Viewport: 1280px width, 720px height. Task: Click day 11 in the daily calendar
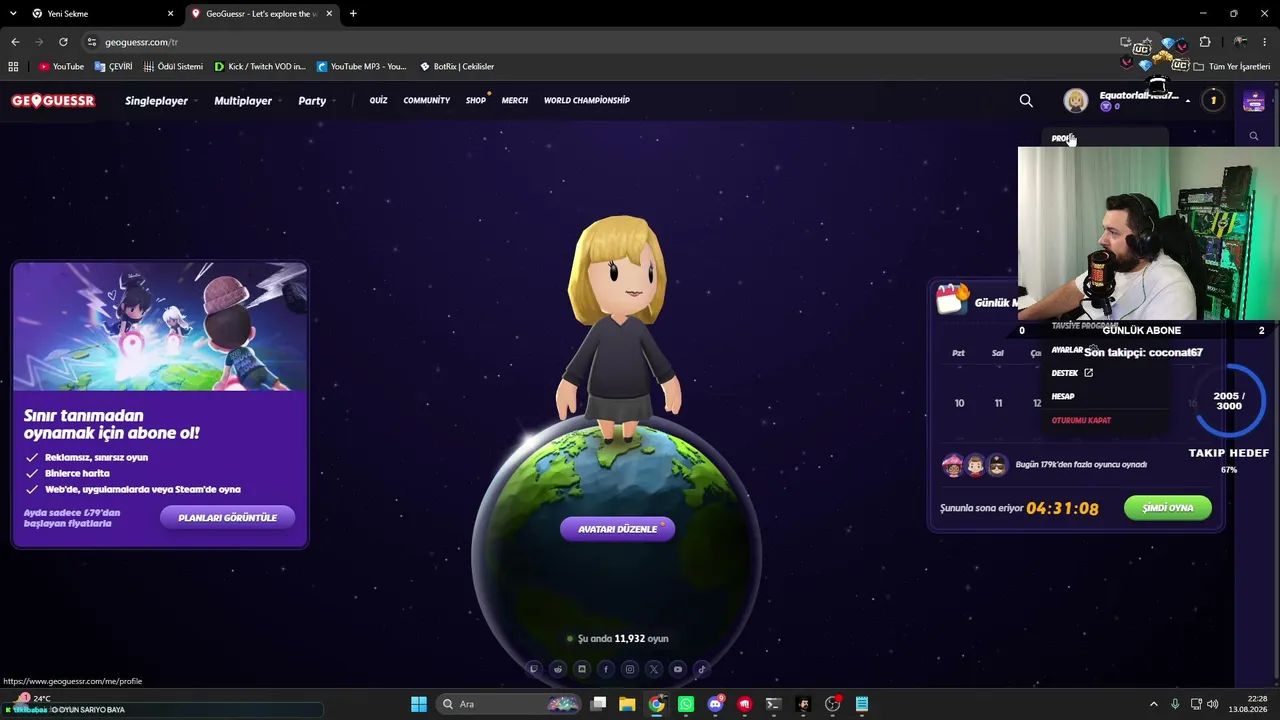[998, 403]
